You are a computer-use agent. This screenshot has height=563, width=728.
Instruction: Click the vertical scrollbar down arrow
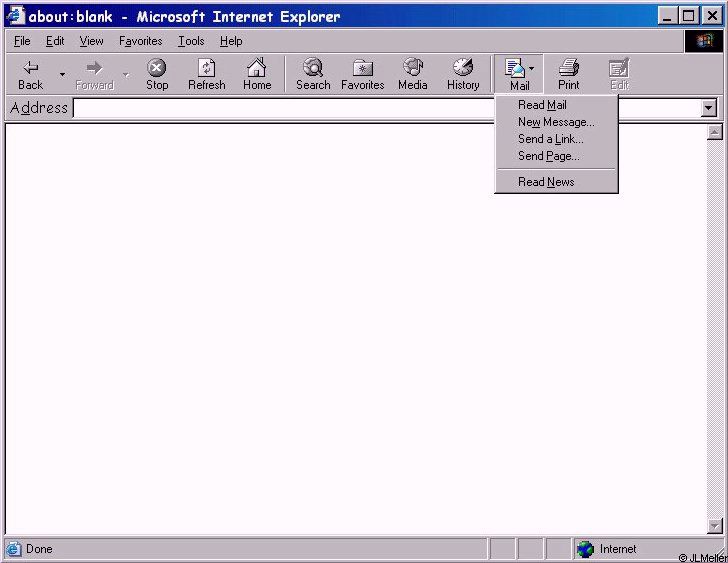[715, 526]
